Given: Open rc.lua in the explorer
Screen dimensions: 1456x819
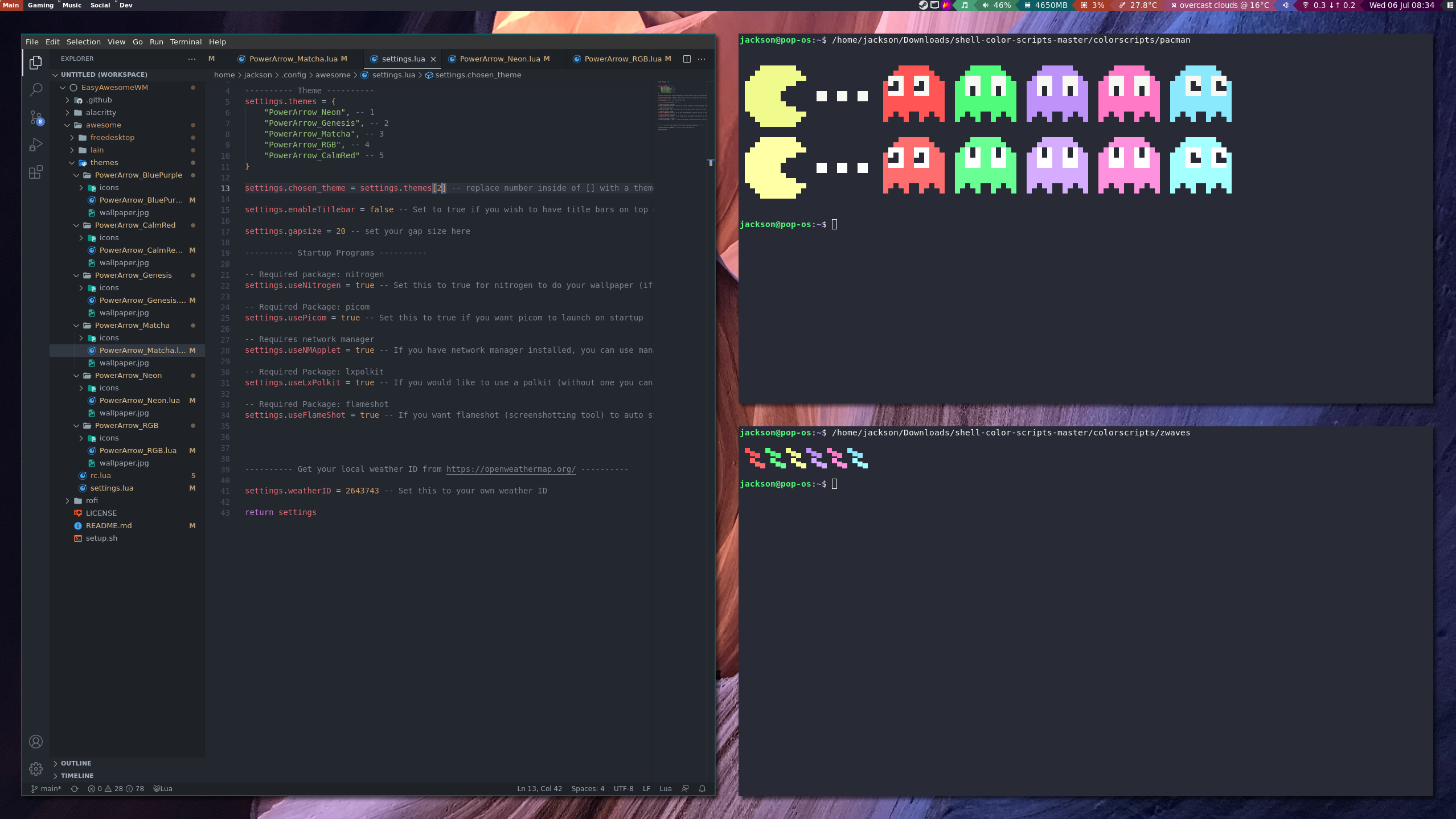Looking at the screenshot, I should click(101, 475).
